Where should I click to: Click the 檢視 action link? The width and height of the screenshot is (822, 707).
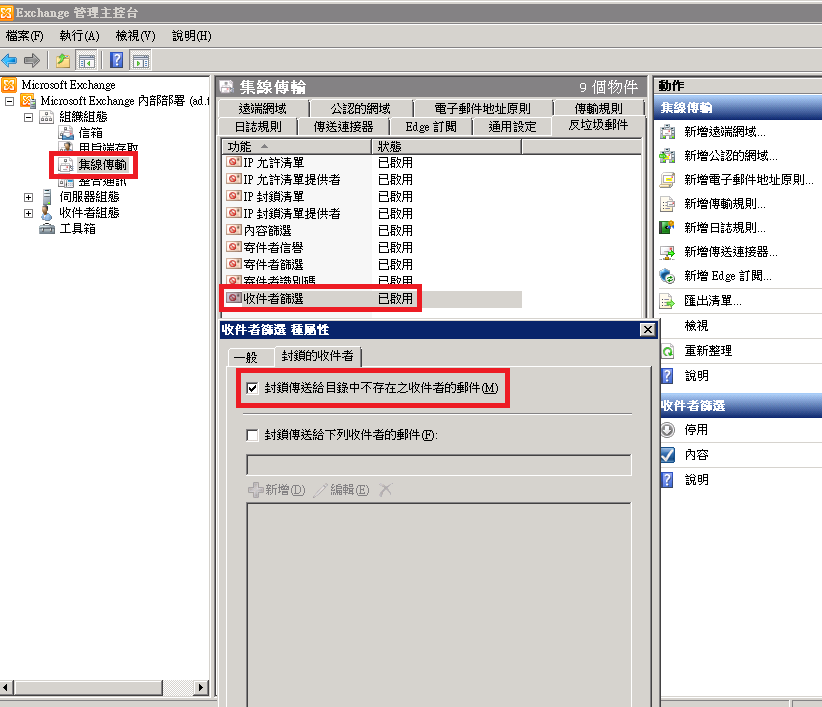[696, 326]
